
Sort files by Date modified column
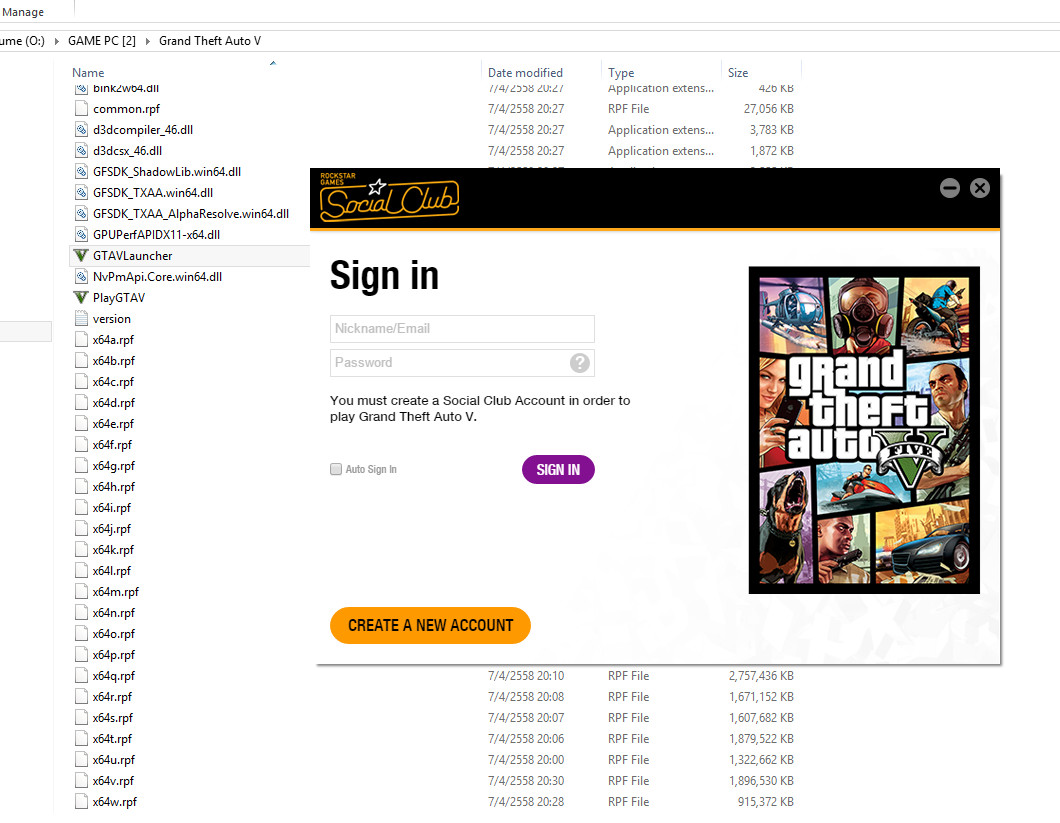(x=525, y=72)
